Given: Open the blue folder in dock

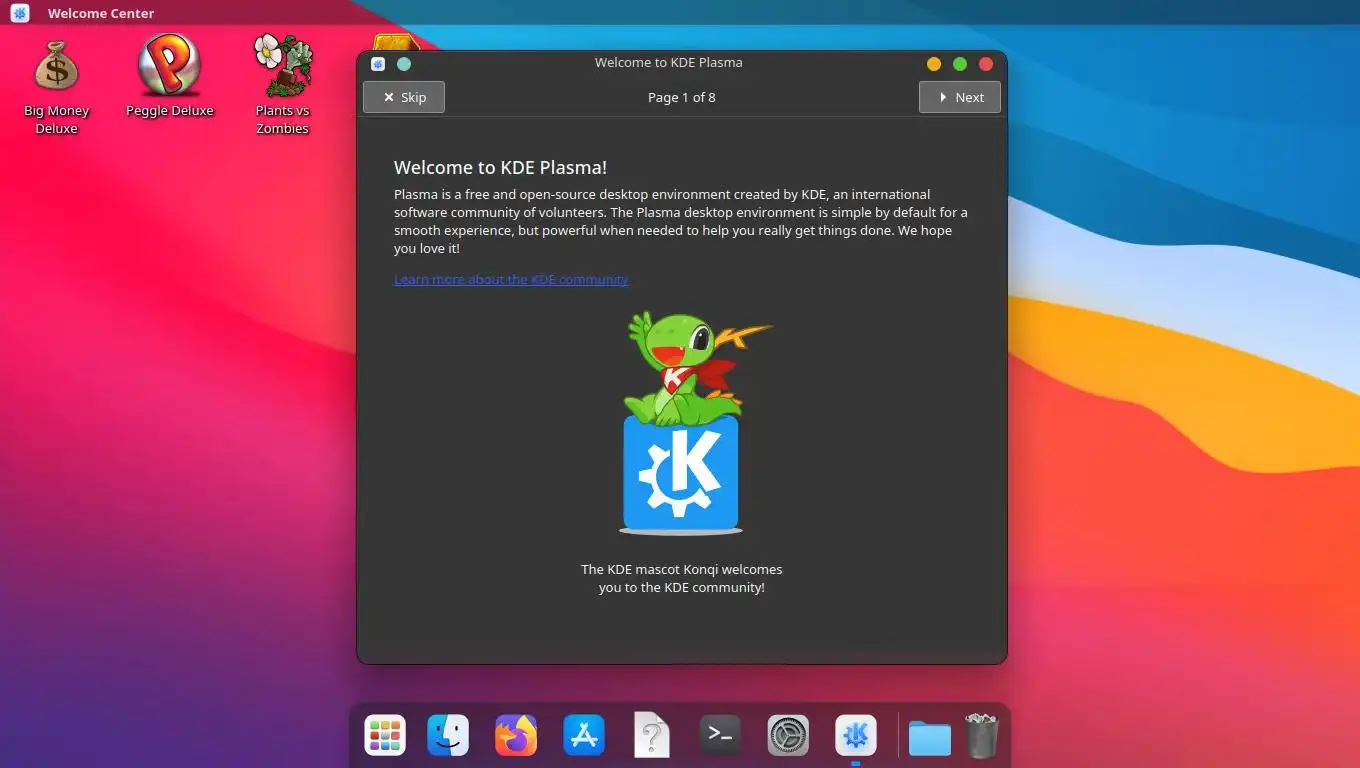Looking at the screenshot, I should pos(930,738).
